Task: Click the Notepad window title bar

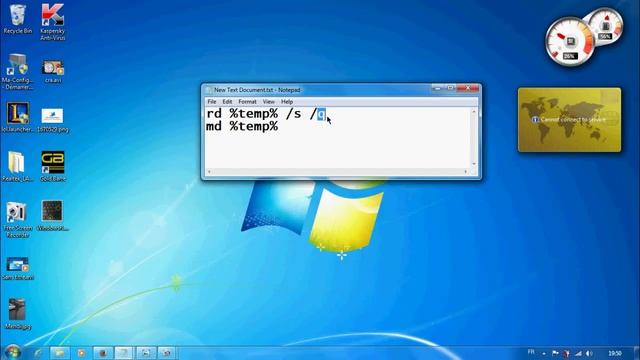Action: click(x=318, y=89)
